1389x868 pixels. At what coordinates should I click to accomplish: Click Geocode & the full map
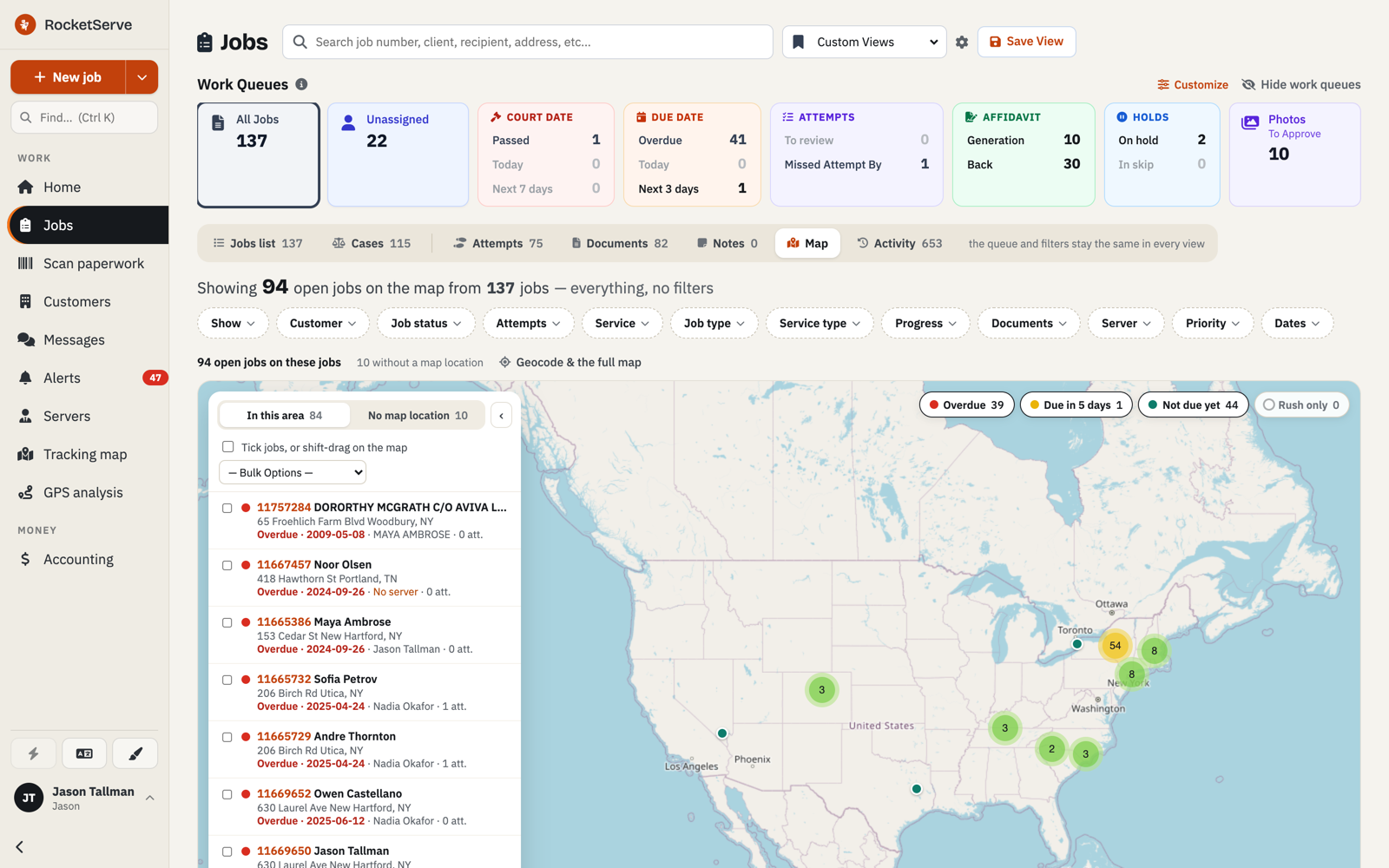pos(570,362)
